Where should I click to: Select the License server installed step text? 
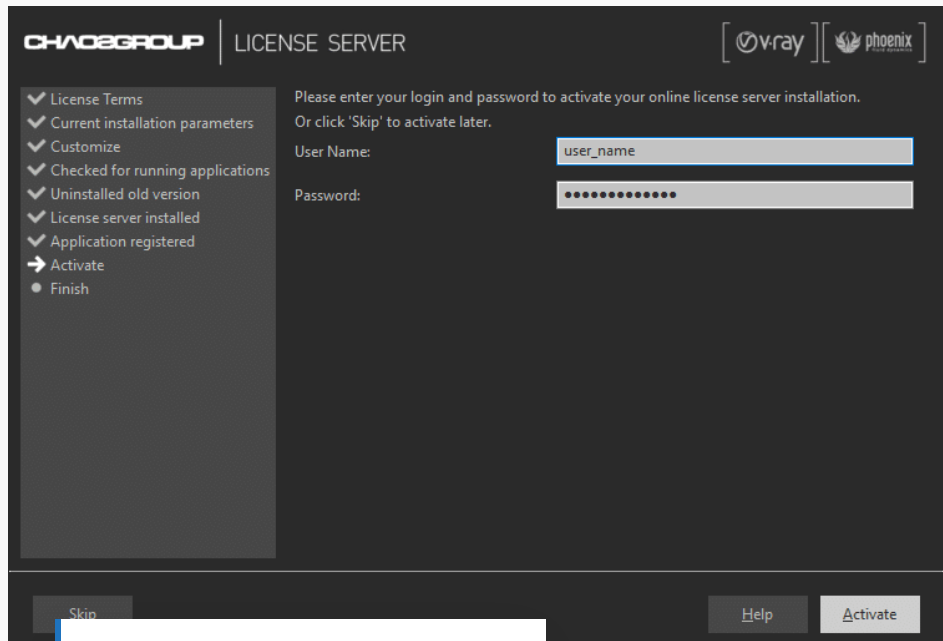[x=125, y=218]
